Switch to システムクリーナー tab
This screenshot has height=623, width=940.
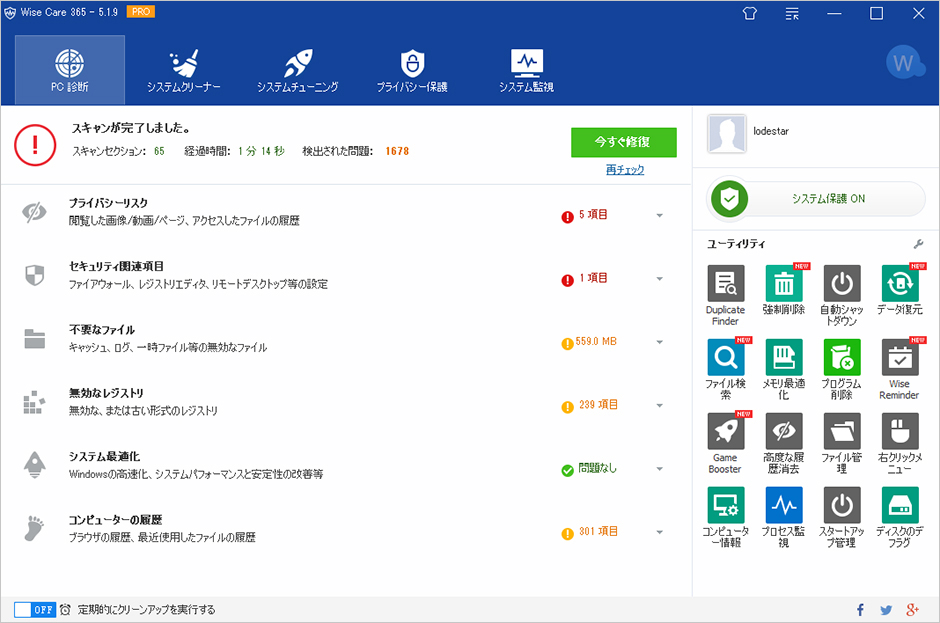coord(183,70)
